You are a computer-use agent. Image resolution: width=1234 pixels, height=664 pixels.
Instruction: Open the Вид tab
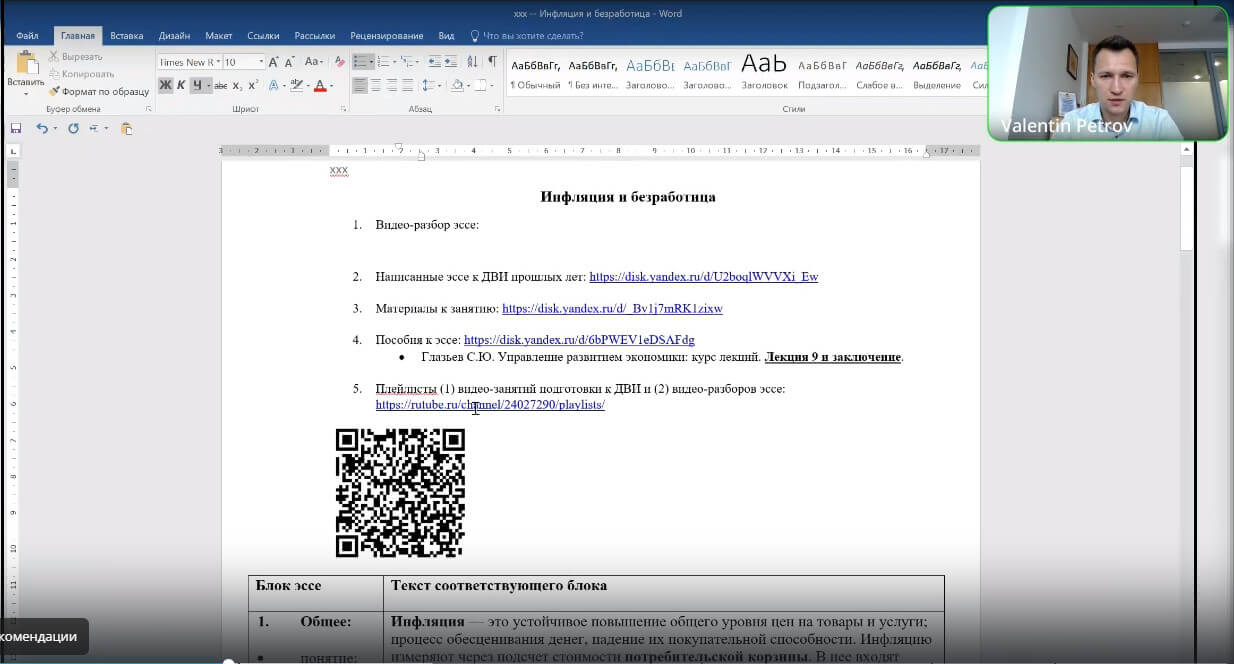point(446,36)
